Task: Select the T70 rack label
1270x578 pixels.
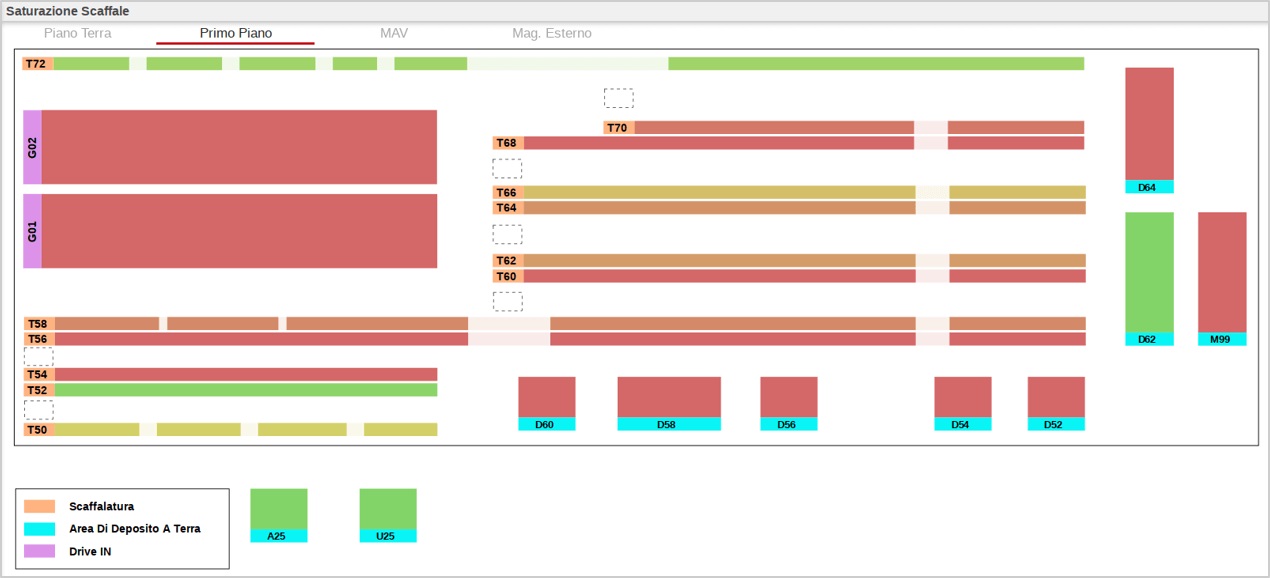Action: pyautogui.click(x=618, y=128)
